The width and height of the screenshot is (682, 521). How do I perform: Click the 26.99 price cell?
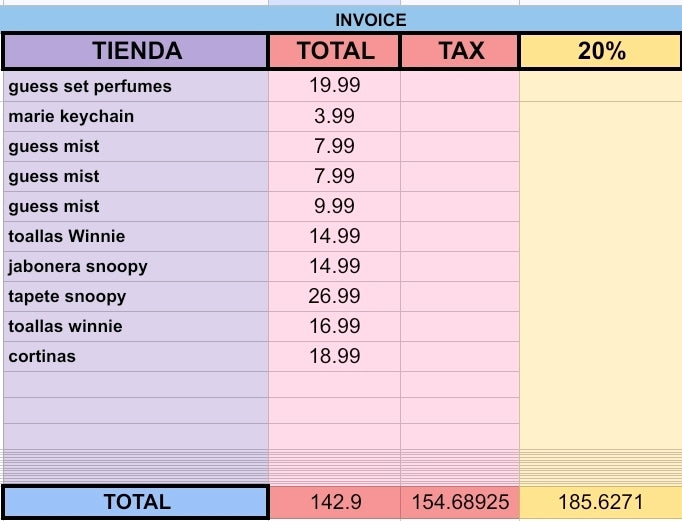click(334, 296)
